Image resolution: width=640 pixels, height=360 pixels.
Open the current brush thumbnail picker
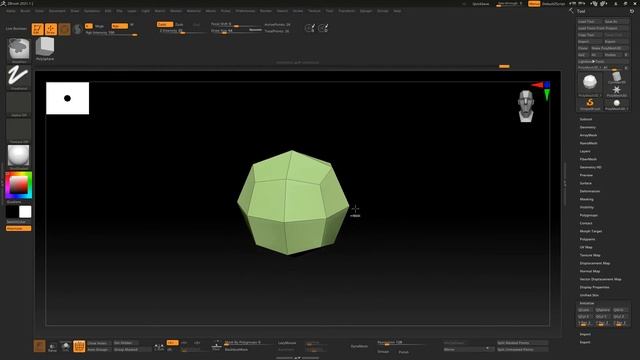(x=19, y=49)
